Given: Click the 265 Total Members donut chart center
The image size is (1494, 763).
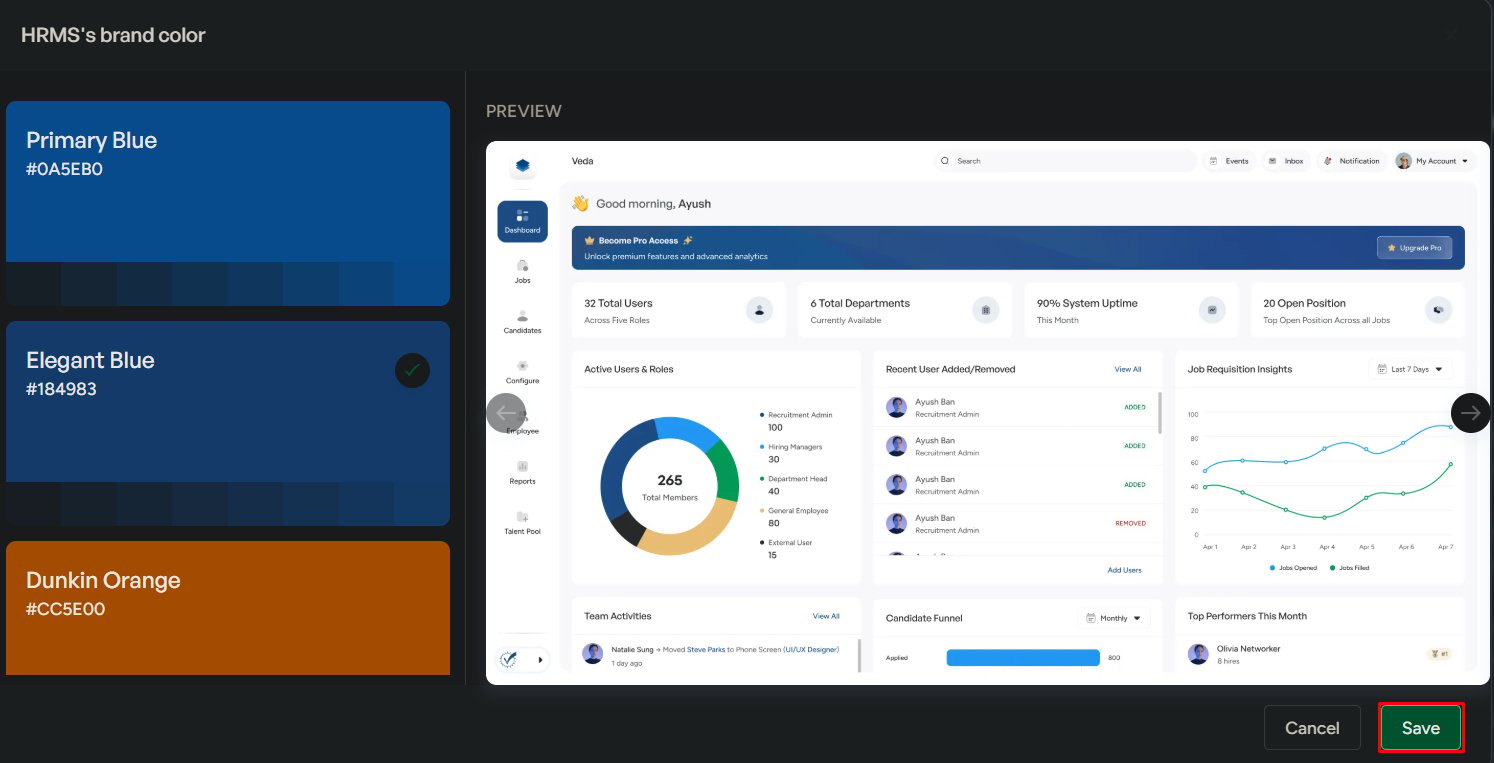Looking at the screenshot, I should tap(670, 487).
